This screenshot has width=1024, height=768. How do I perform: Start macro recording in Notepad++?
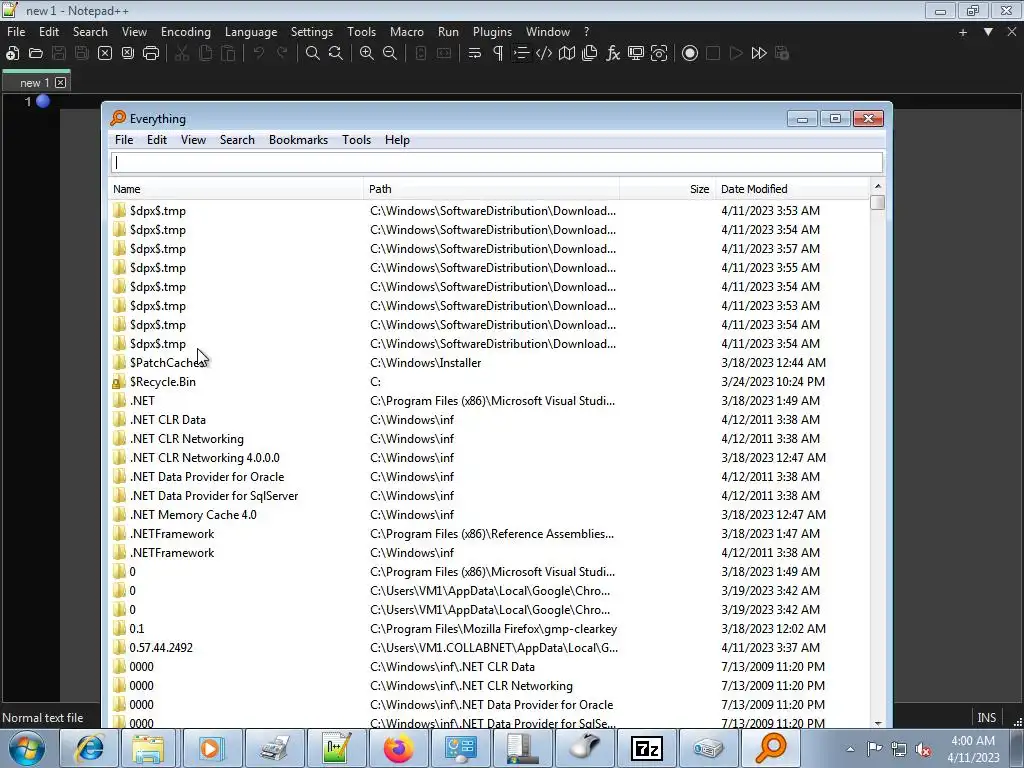click(690, 54)
